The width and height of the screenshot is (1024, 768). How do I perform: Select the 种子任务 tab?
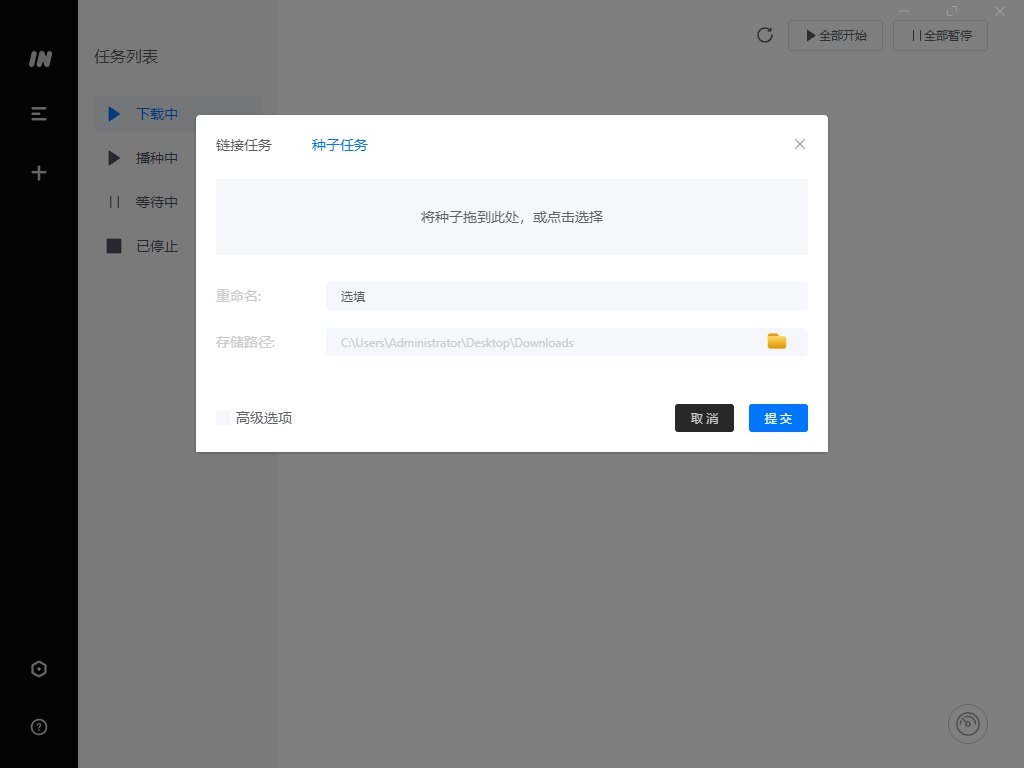339,144
